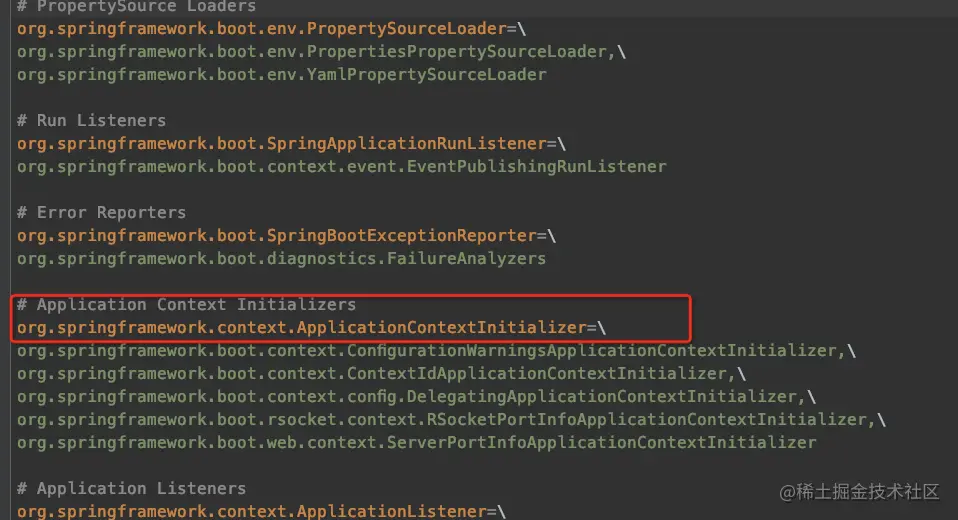Click the '# Application Listeners' comment
Image resolution: width=958 pixels, height=520 pixels.
131,488
